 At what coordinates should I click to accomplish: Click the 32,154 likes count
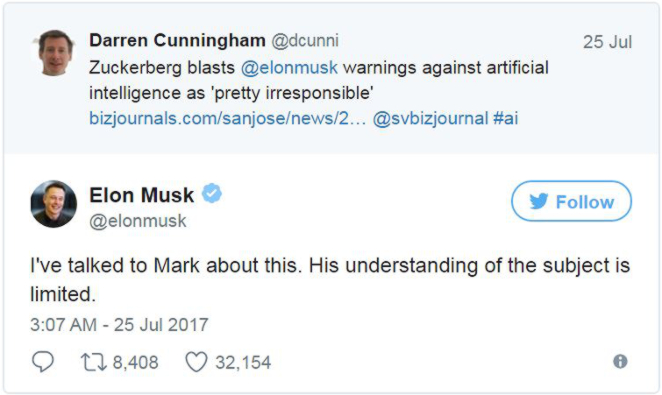tap(243, 363)
